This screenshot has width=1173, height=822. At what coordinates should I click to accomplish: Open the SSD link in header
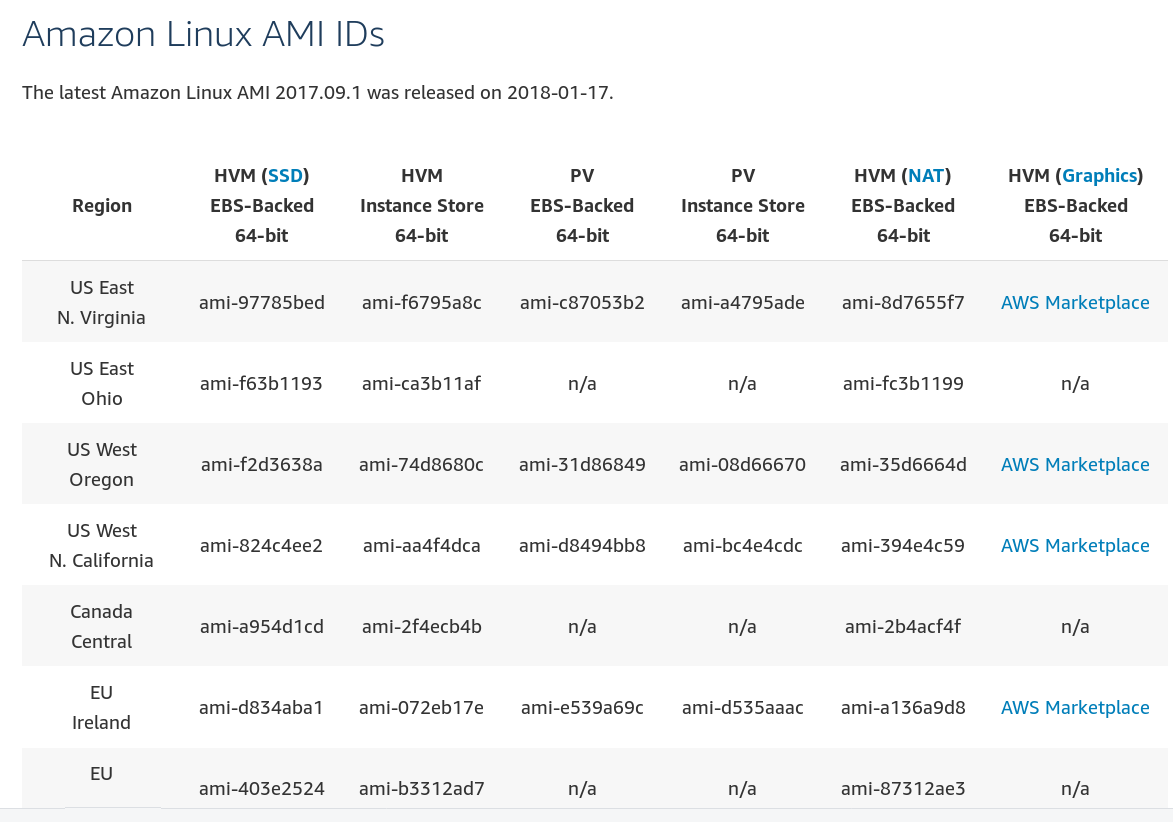(x=285, y=176)
